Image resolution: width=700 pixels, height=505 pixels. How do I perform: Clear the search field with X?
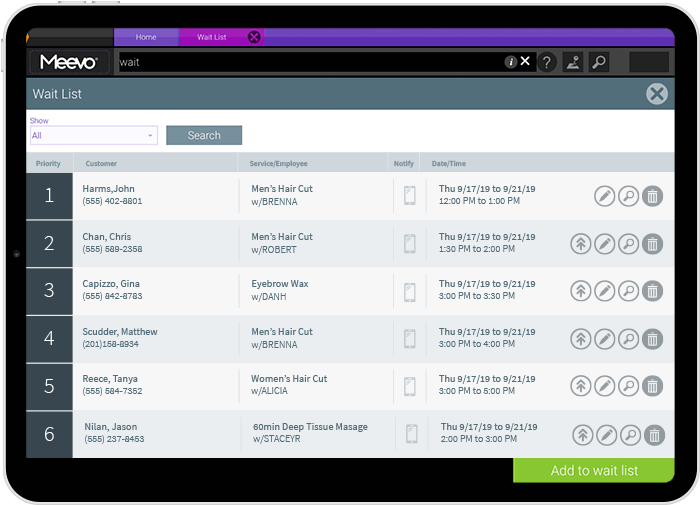525,61
